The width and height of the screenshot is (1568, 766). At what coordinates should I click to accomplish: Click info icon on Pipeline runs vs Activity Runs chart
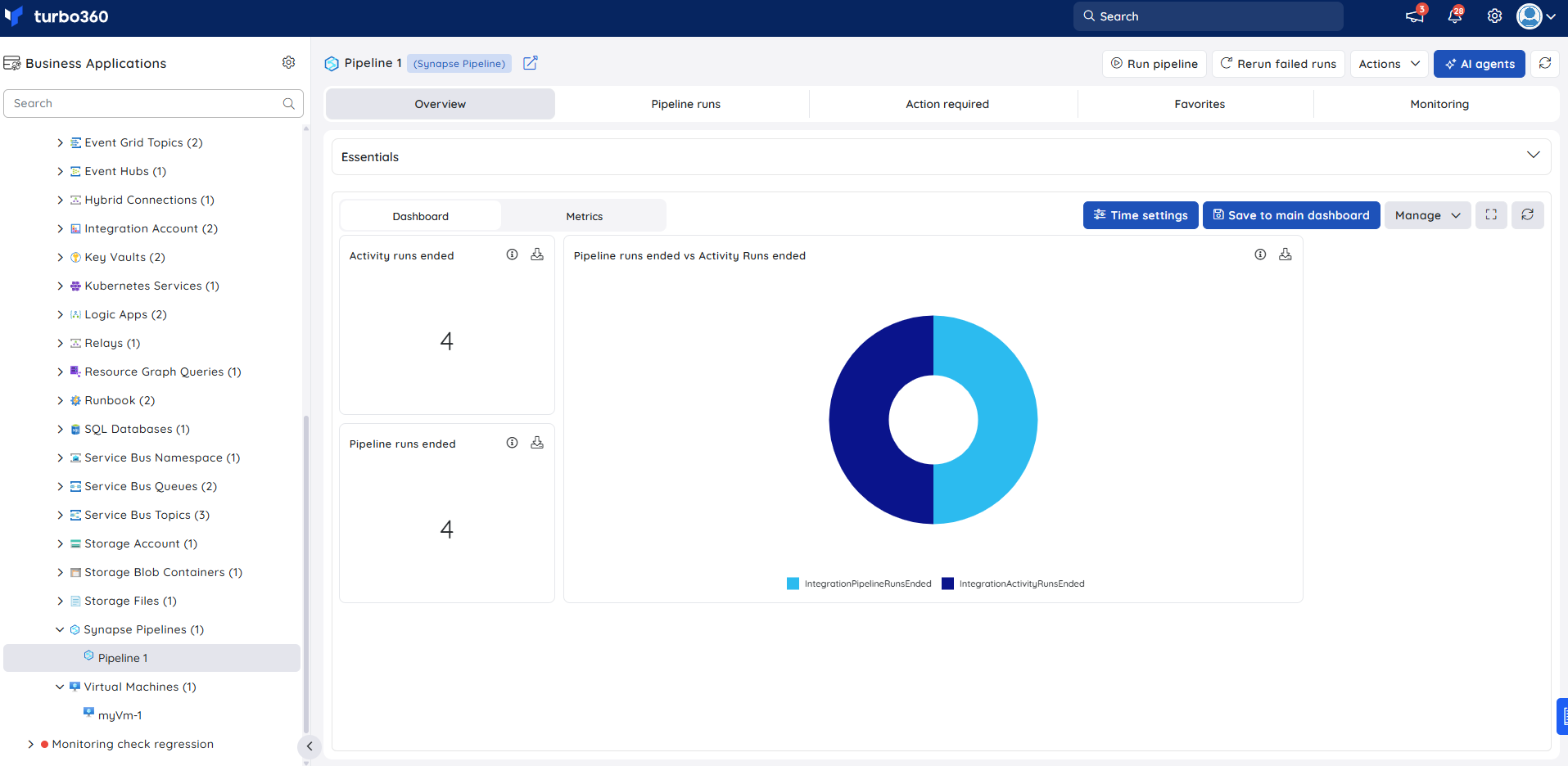click(x=1260, y=255)
